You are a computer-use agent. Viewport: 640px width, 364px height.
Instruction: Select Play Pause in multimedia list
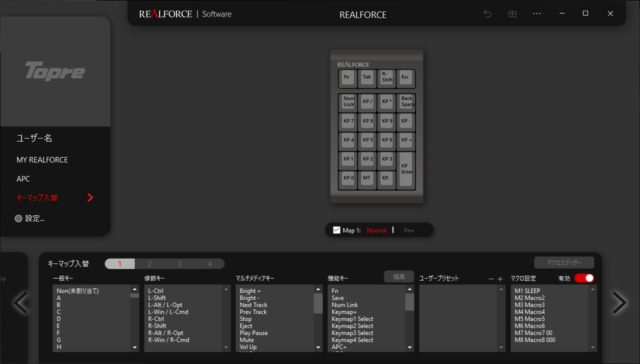pos(253,333)
